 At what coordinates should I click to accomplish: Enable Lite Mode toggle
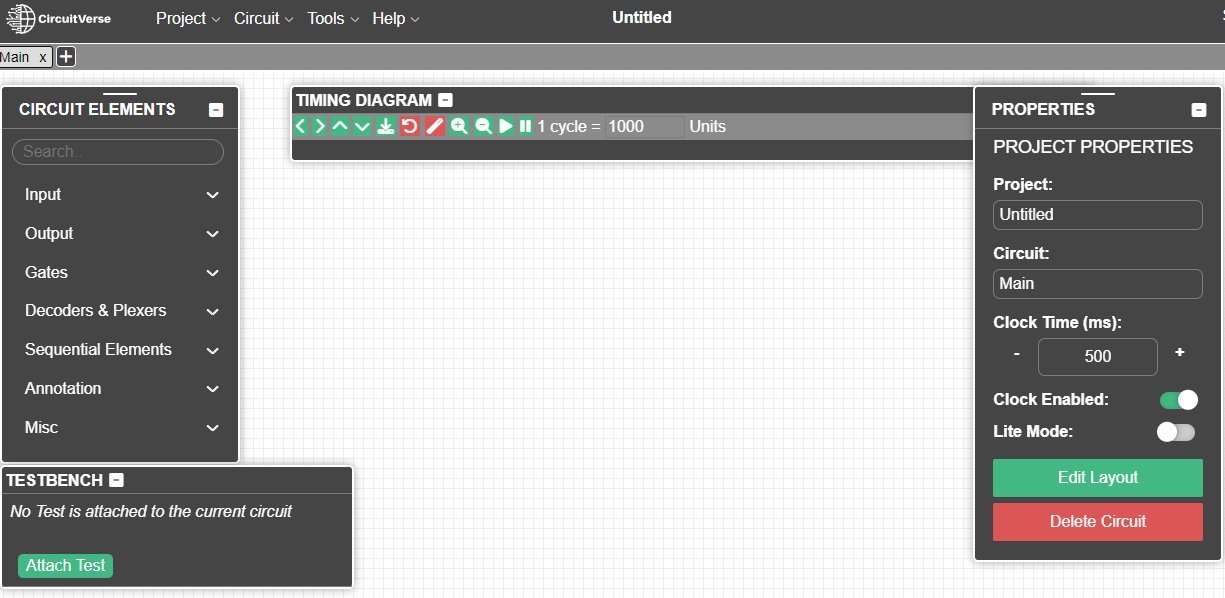click(1176, 432)
